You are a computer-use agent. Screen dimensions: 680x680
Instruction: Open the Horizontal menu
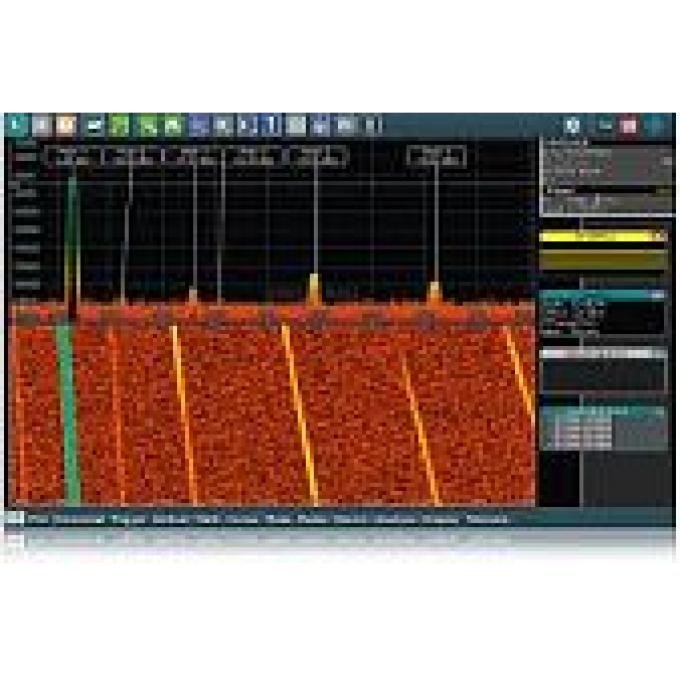click(x=79, y=519)
